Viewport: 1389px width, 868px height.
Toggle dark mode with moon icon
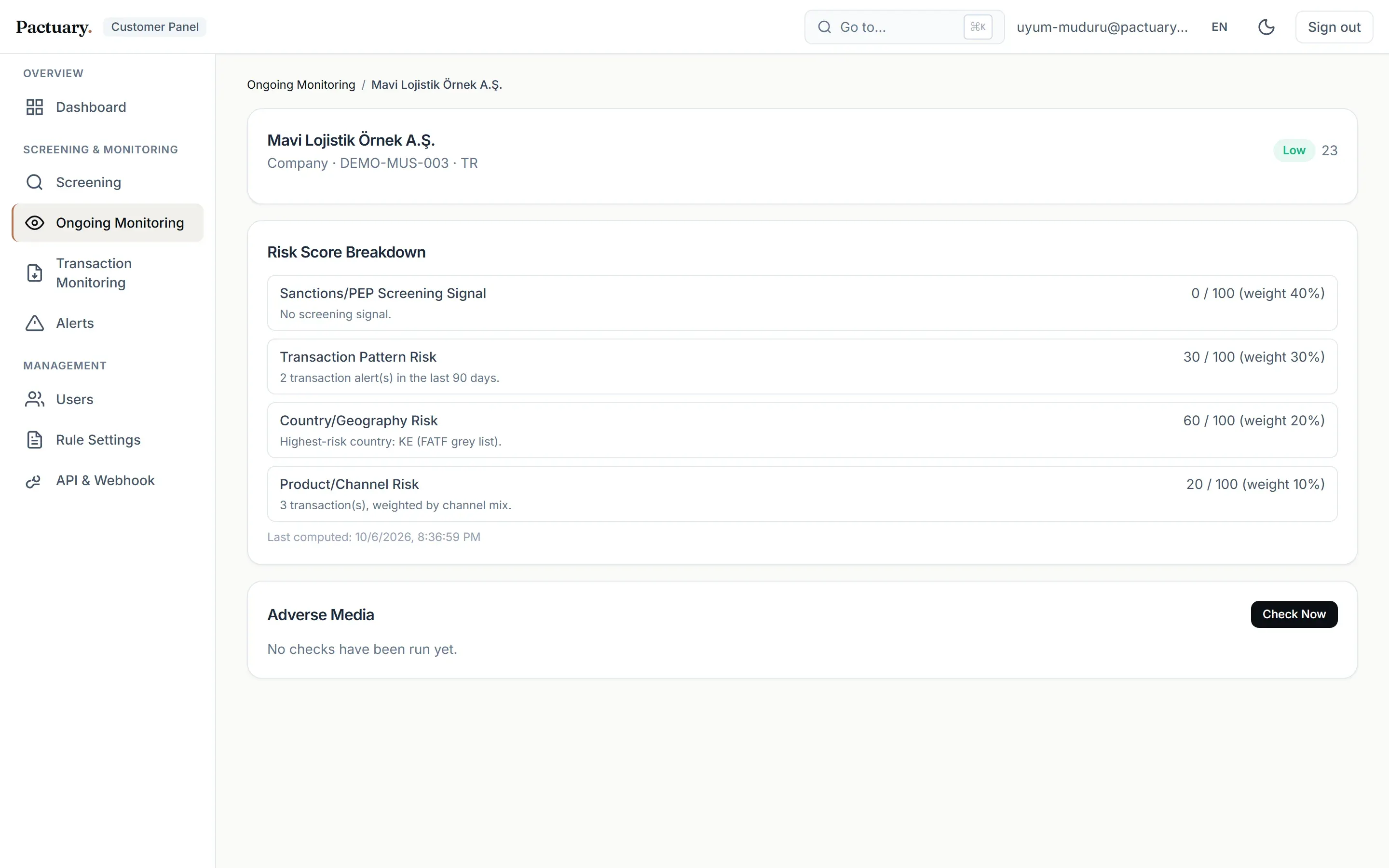1266,27
